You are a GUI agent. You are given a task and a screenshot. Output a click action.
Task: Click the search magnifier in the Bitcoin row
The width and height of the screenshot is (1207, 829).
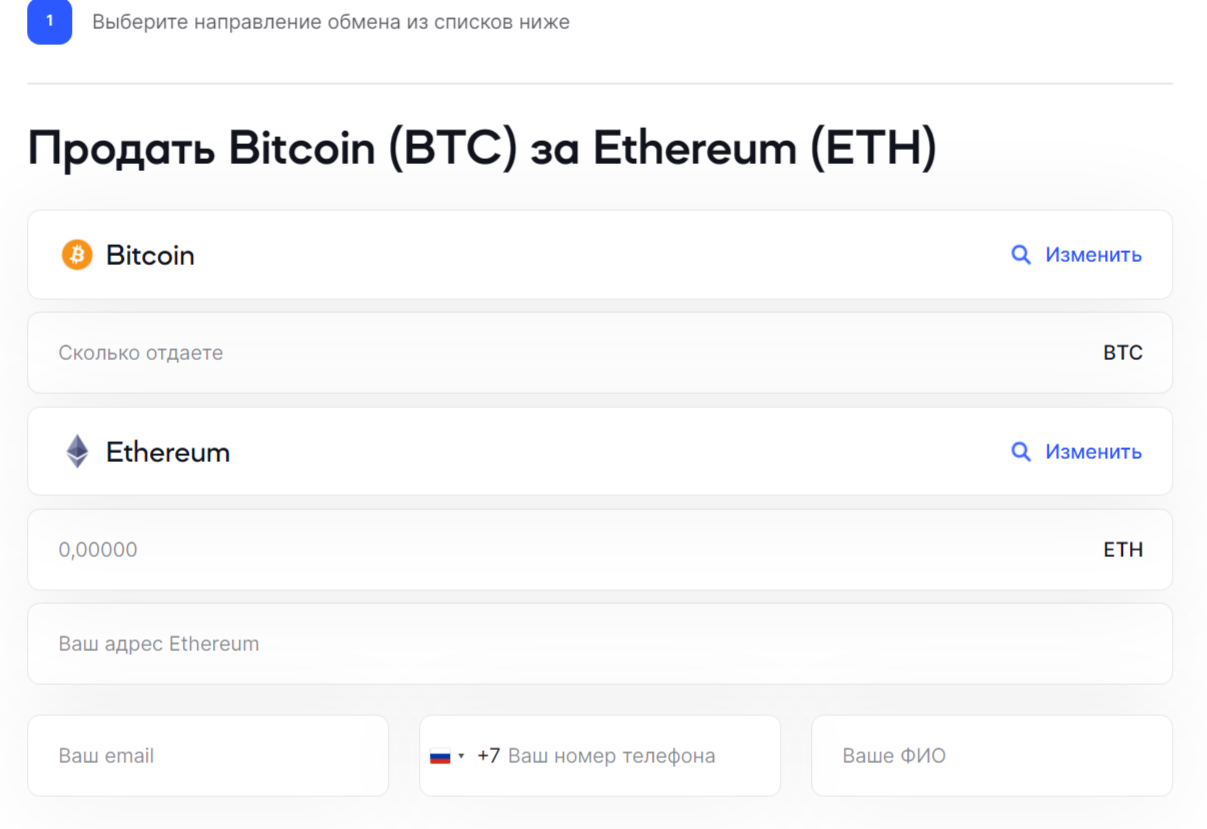[x=1020, y=255]
